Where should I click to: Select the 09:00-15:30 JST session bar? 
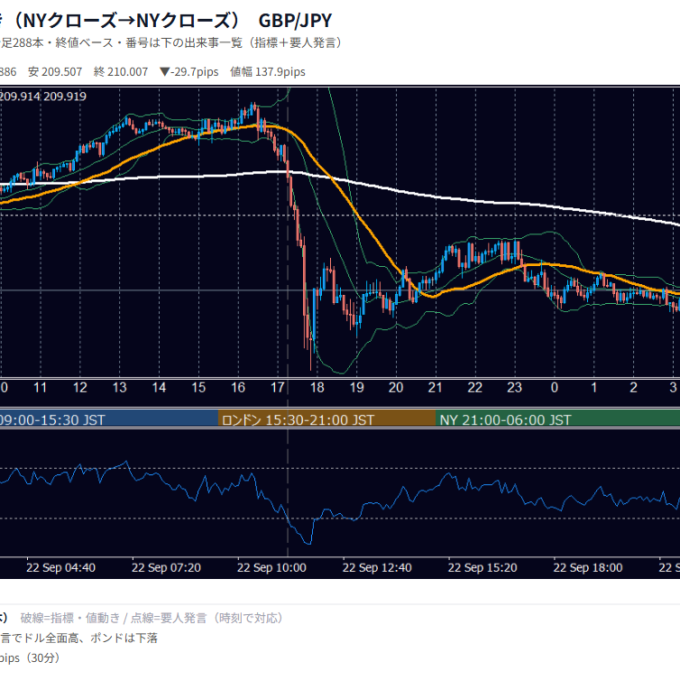109,420
